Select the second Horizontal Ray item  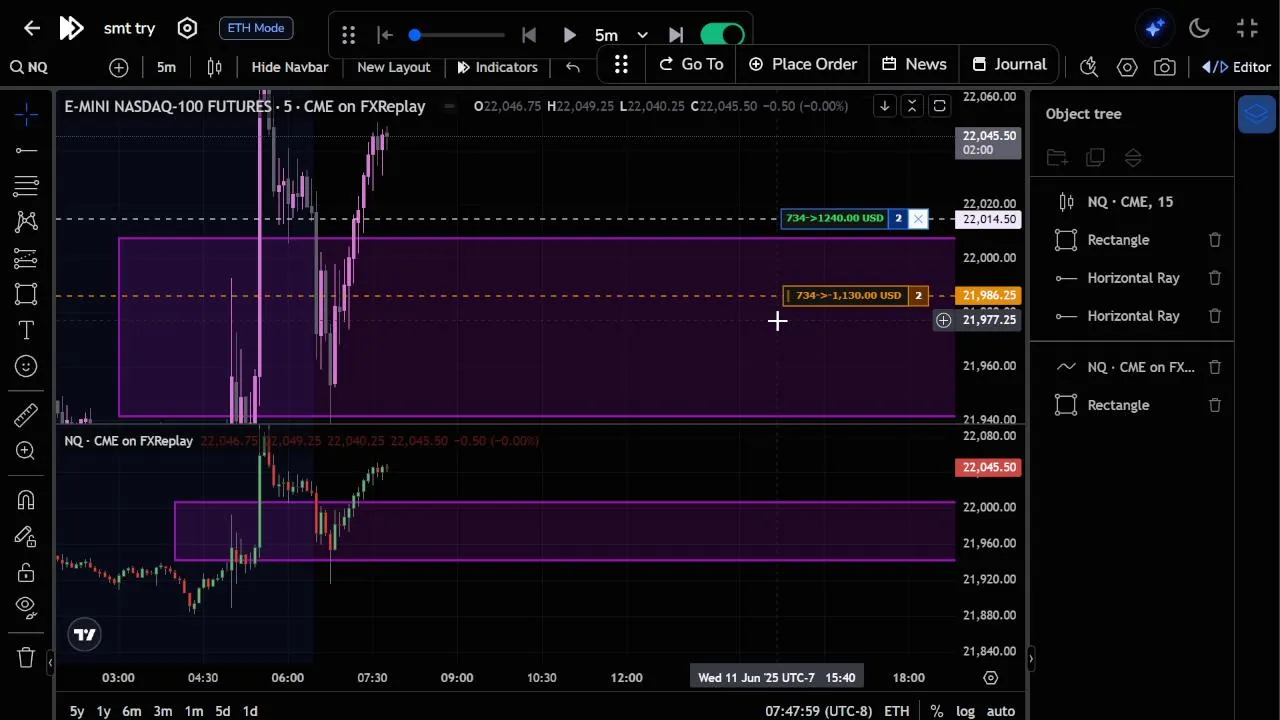(x=1132, y=316)
